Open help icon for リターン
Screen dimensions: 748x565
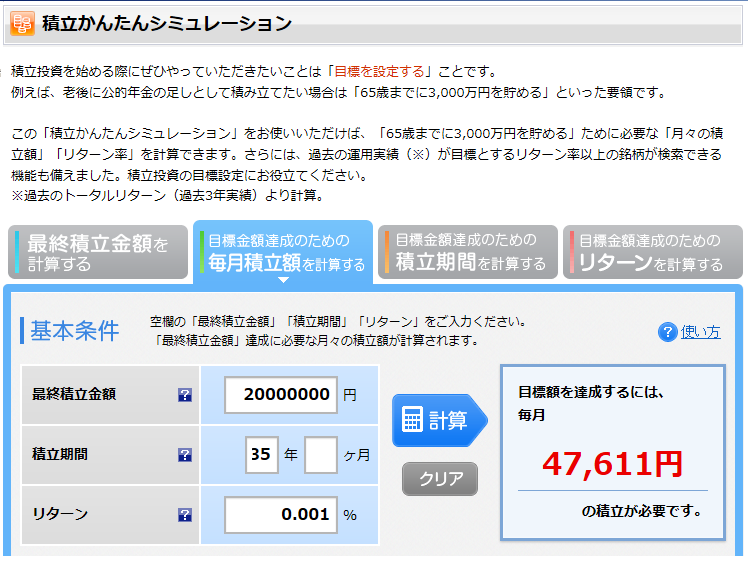point(185,515)
